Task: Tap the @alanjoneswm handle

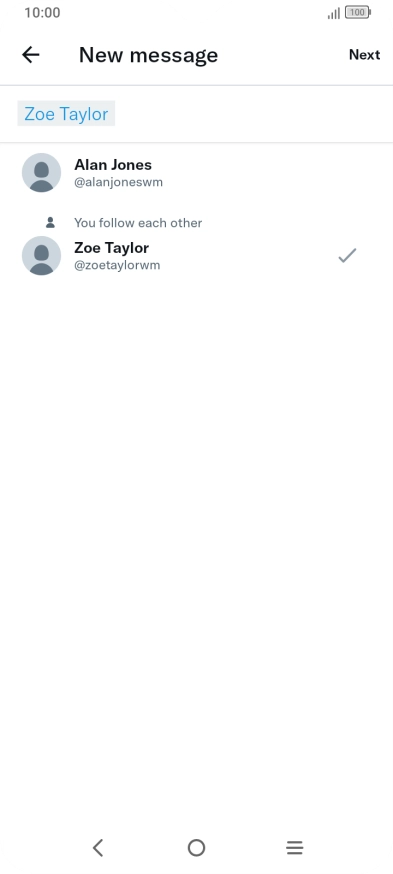Action: pos(119,182)
